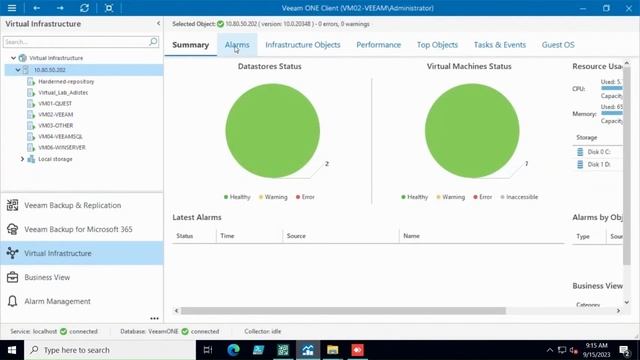Click the Microsoft 365 cloud backup icon
The image size is (640, 360).
[12, 229]
